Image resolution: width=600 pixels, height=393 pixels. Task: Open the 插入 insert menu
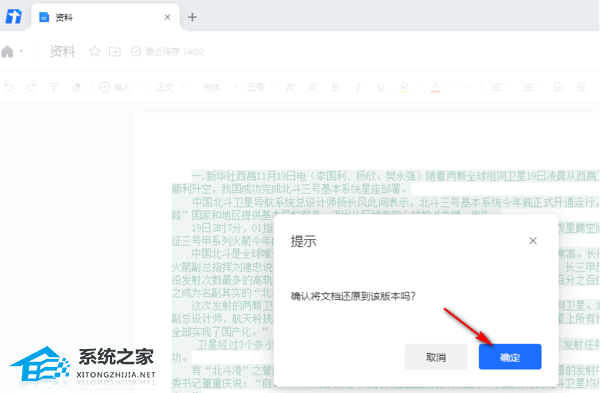(x=118, y=87)
